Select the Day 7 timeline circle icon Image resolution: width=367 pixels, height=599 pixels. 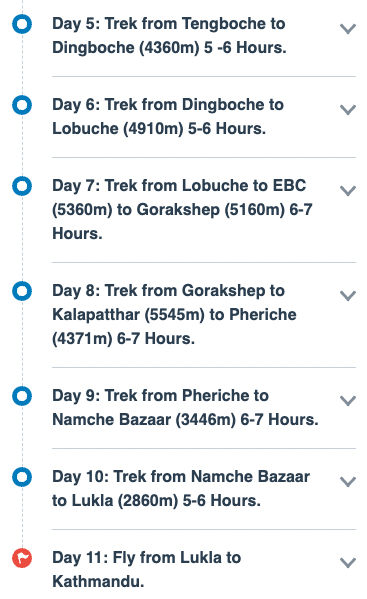[22, 186]
